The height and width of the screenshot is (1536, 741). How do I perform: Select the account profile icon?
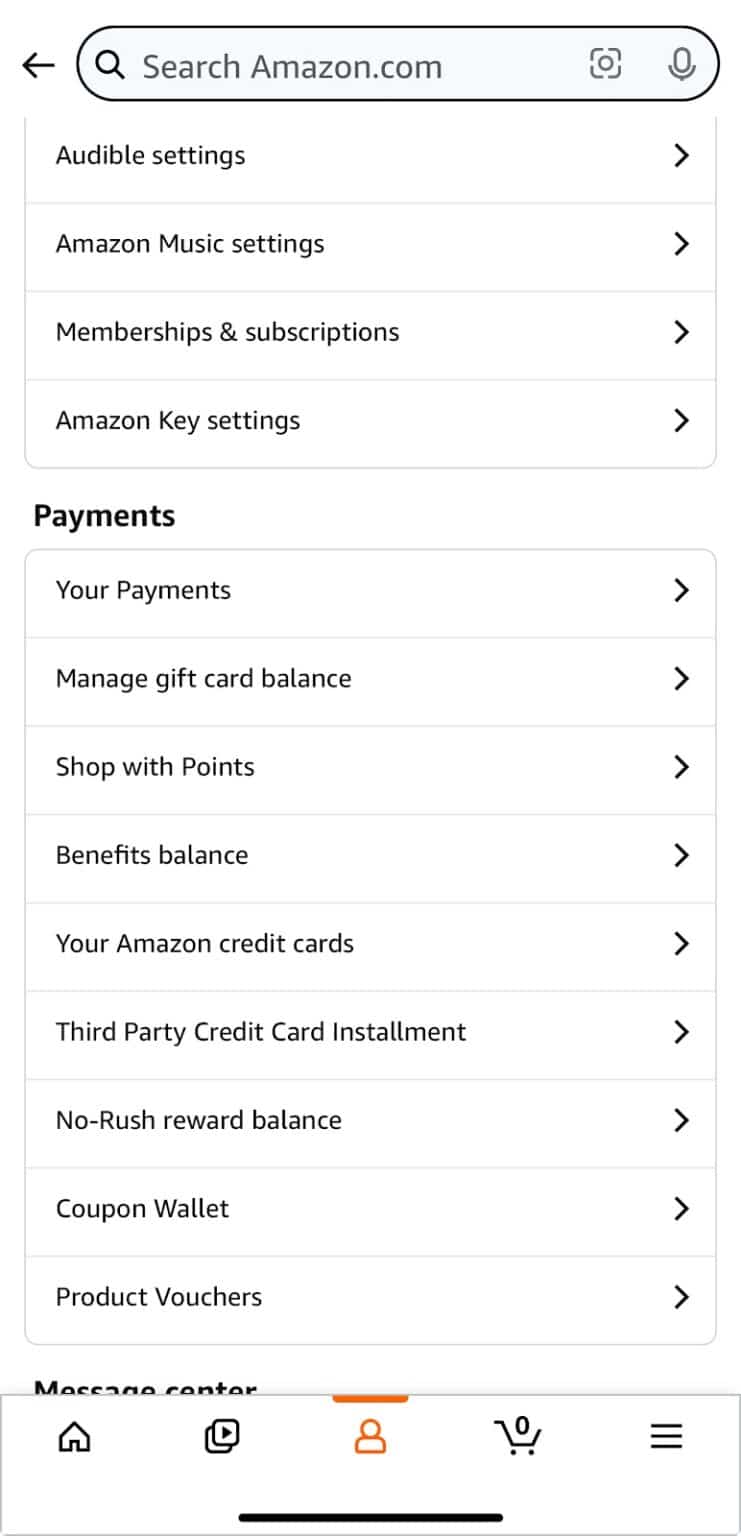[370, 1437]
